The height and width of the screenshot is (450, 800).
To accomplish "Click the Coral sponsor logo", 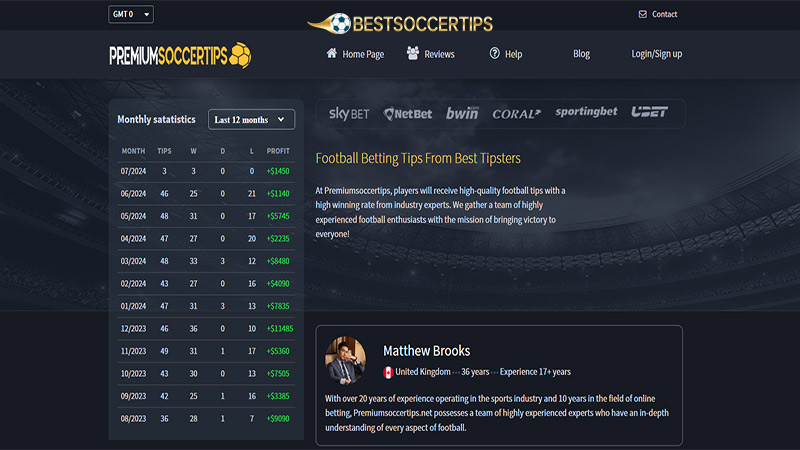I will pos(516,114).
